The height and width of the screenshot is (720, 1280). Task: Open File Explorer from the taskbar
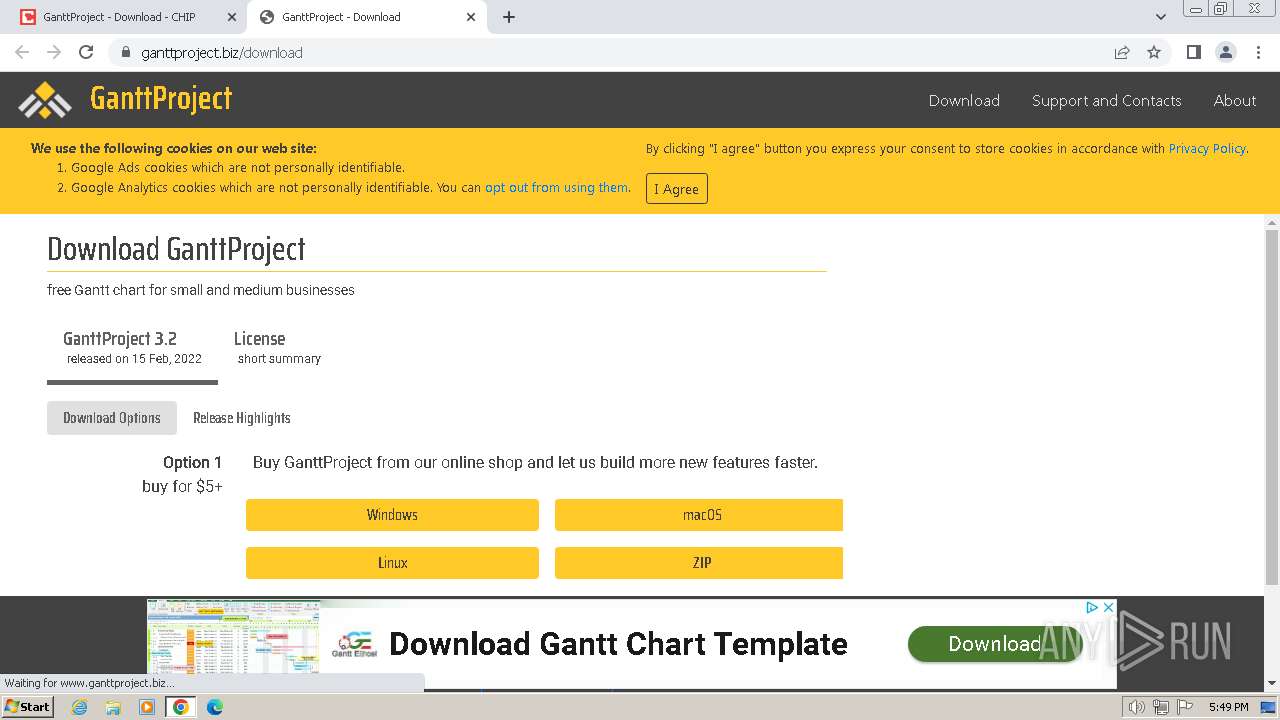[113, 707]
